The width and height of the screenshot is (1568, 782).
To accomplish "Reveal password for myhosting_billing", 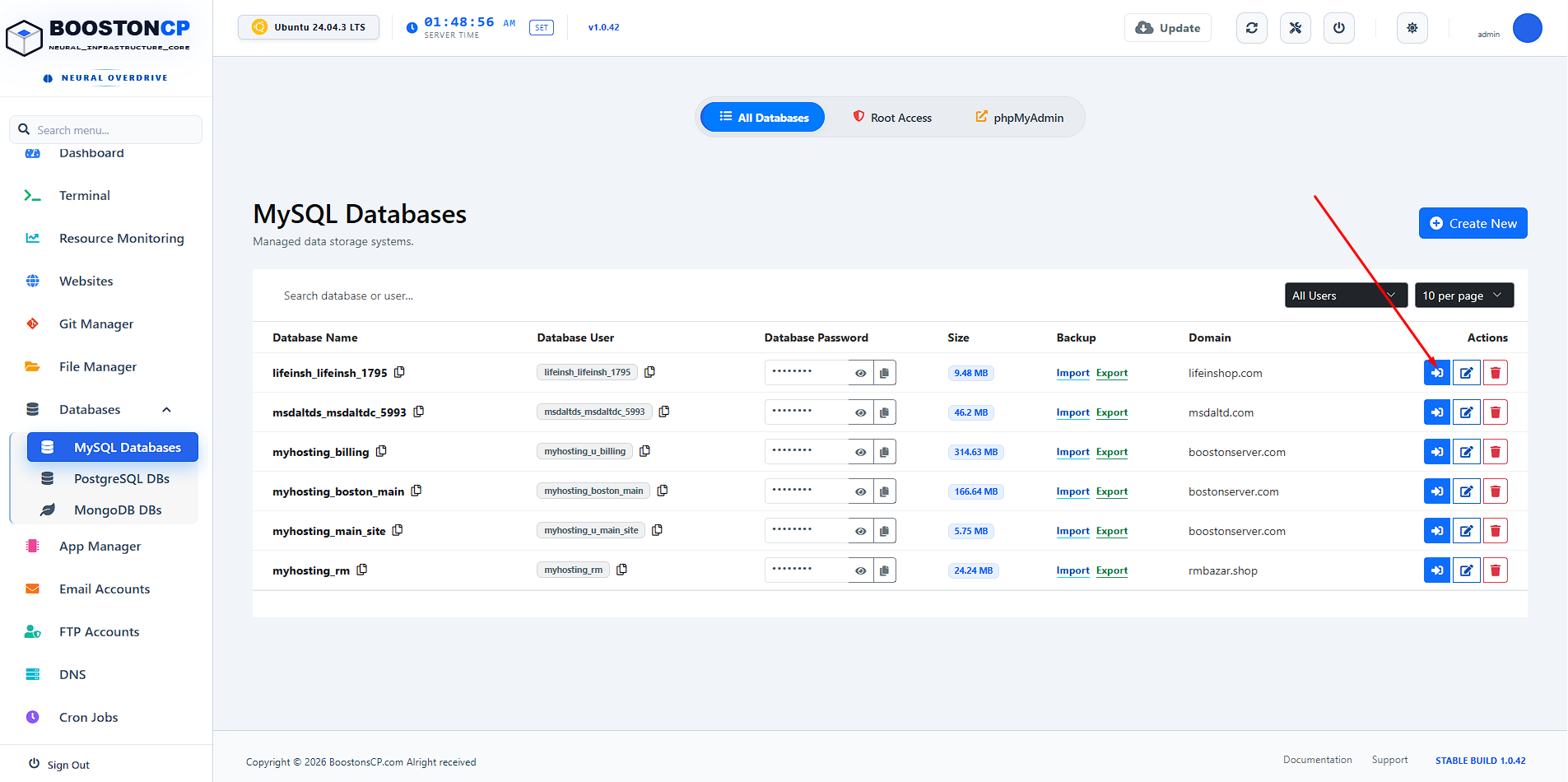I will coord(860,452).
